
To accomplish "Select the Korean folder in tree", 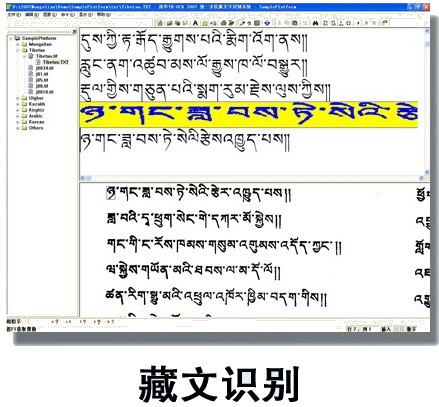I will point(36,122).
